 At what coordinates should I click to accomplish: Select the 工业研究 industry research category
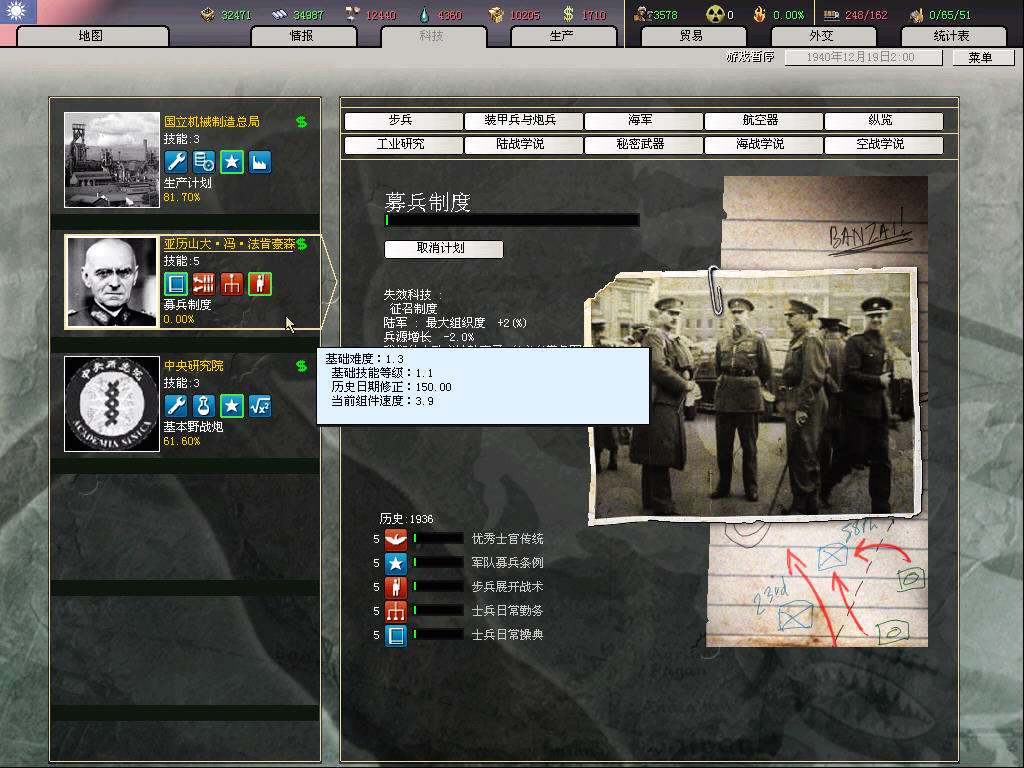point(403,145)
